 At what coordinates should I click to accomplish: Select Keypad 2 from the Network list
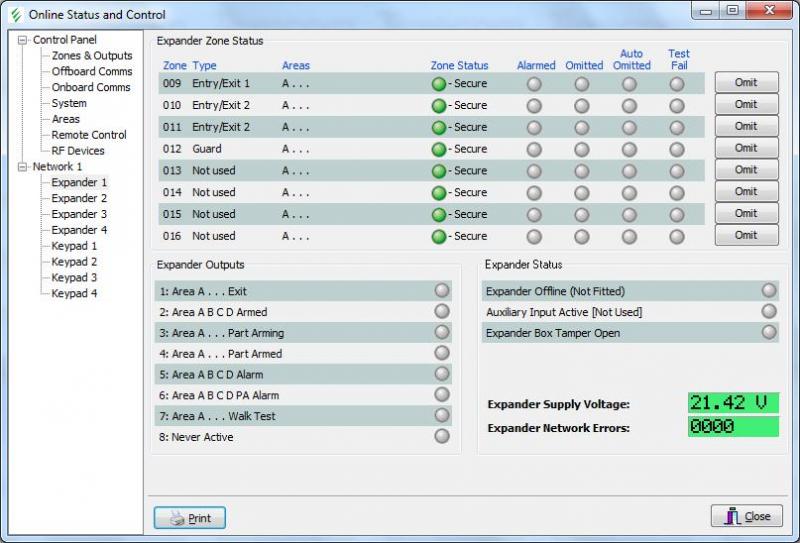pos(74,262)
